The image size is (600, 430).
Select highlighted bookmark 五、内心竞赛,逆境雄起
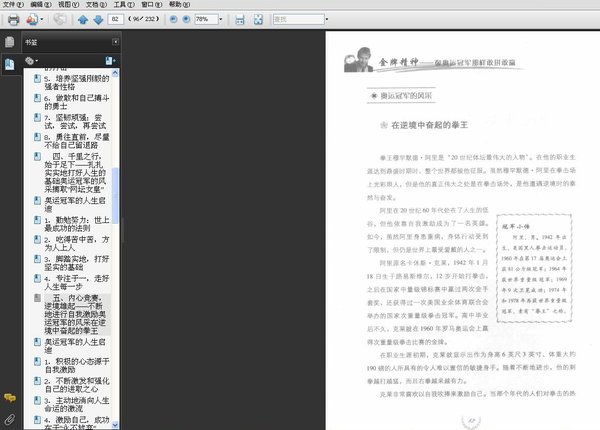77,314
